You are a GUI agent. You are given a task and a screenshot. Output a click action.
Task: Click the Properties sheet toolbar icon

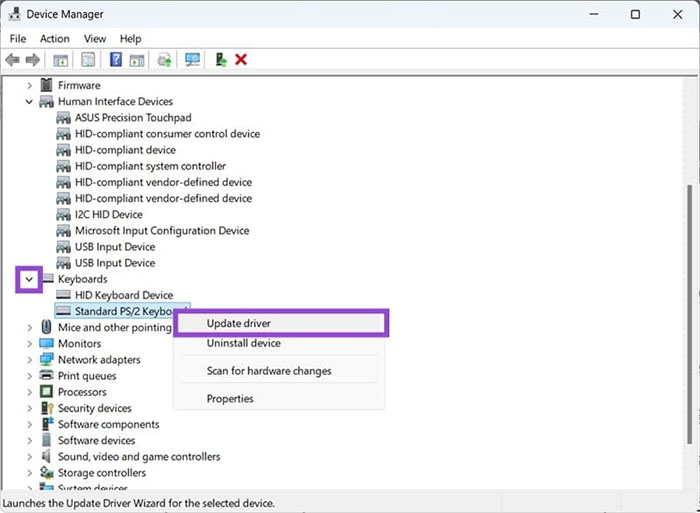pos(88,59)
